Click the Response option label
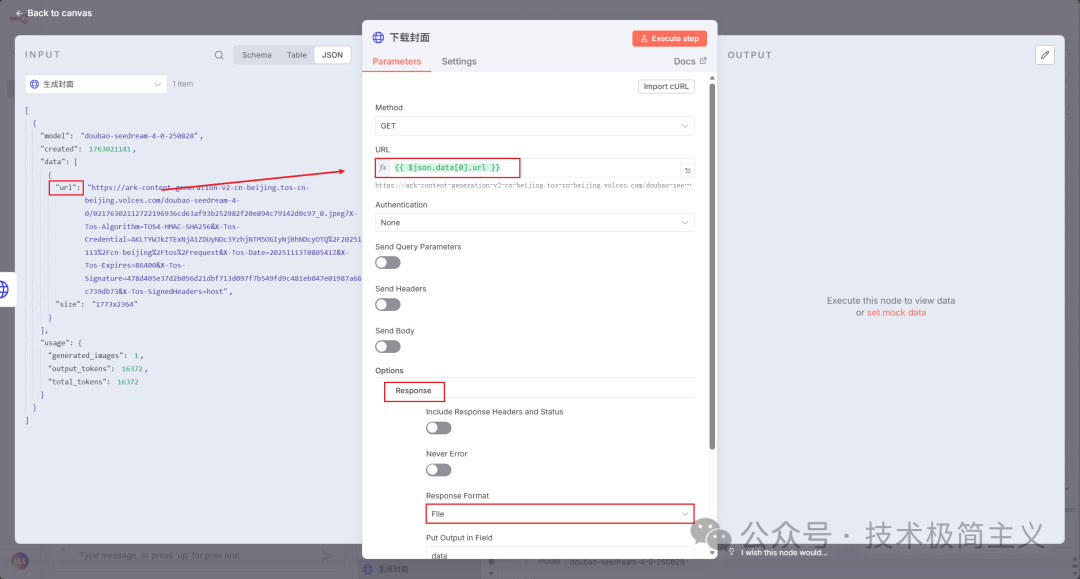1080x579 pixels. pyautogui.click(x=413, y=390)
